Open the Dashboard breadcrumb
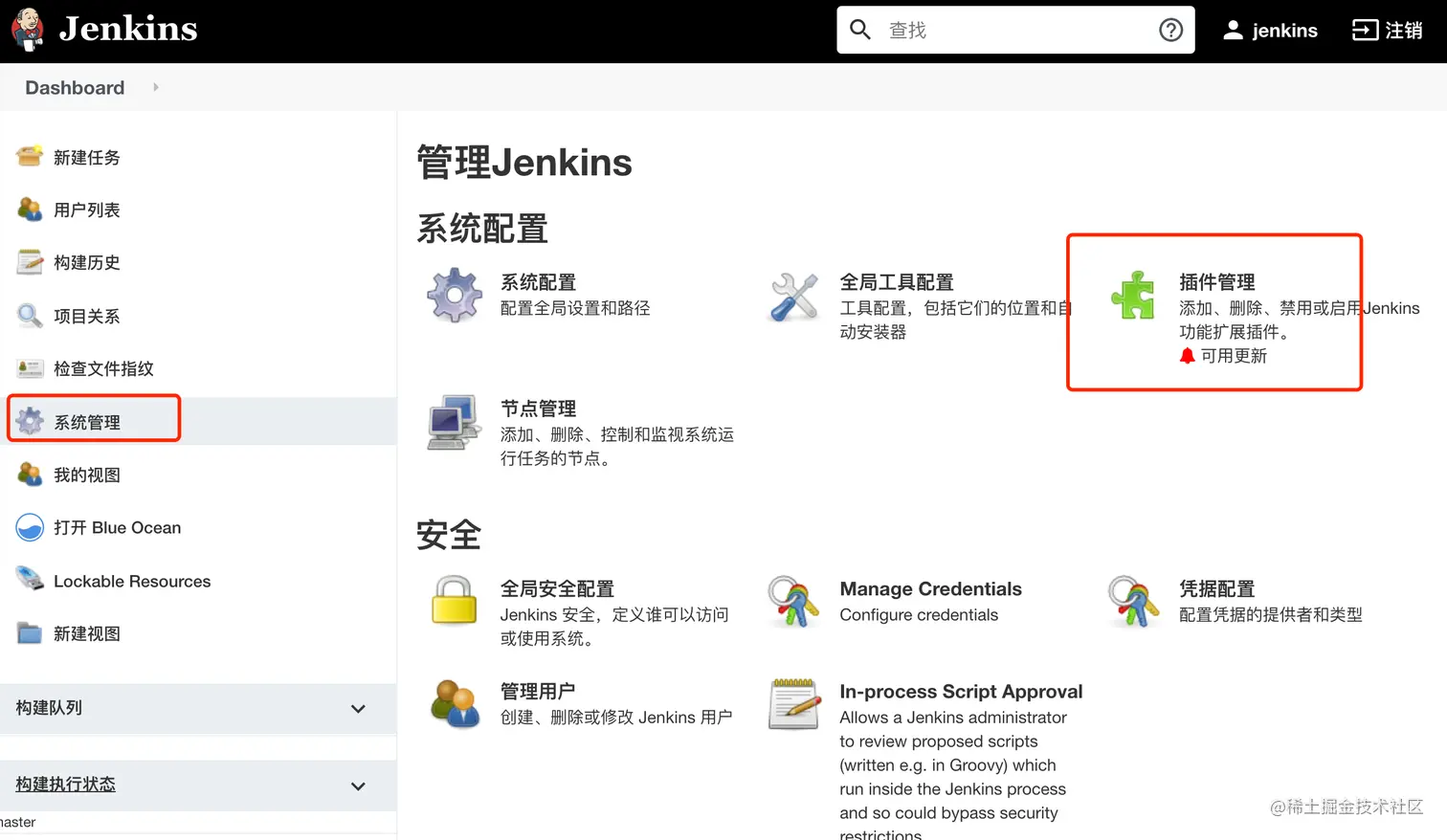This screenshot has height=840, width=1447. point(74,87)
